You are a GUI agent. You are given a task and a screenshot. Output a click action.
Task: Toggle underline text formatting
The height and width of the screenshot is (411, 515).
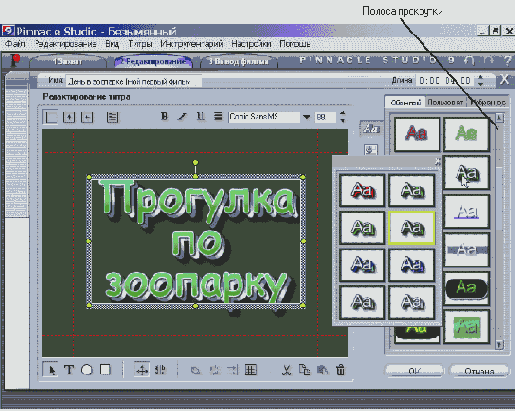(x=200, y=116)
